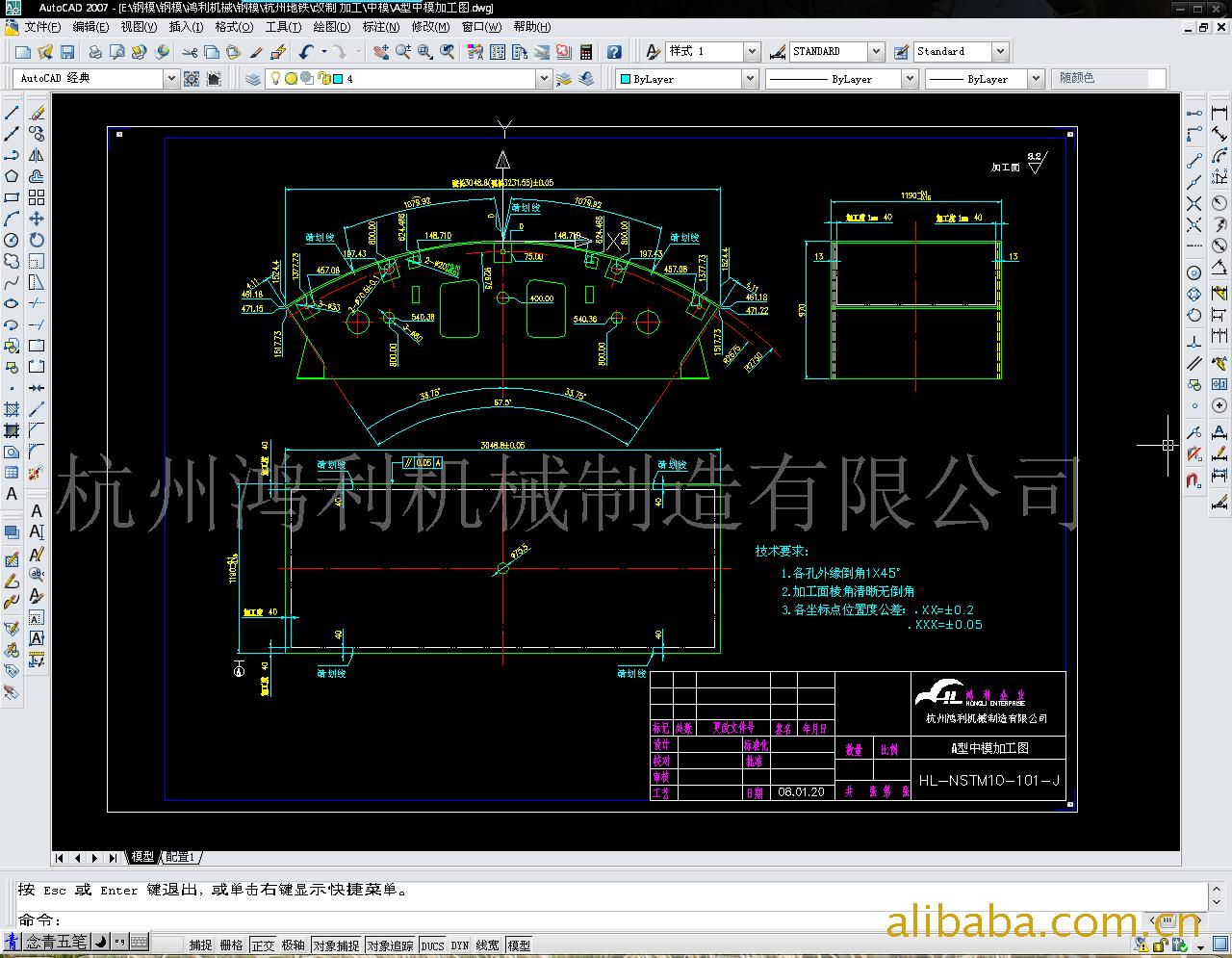
Task: Open the 文件(F) menu
Action: tap(42, 27)
